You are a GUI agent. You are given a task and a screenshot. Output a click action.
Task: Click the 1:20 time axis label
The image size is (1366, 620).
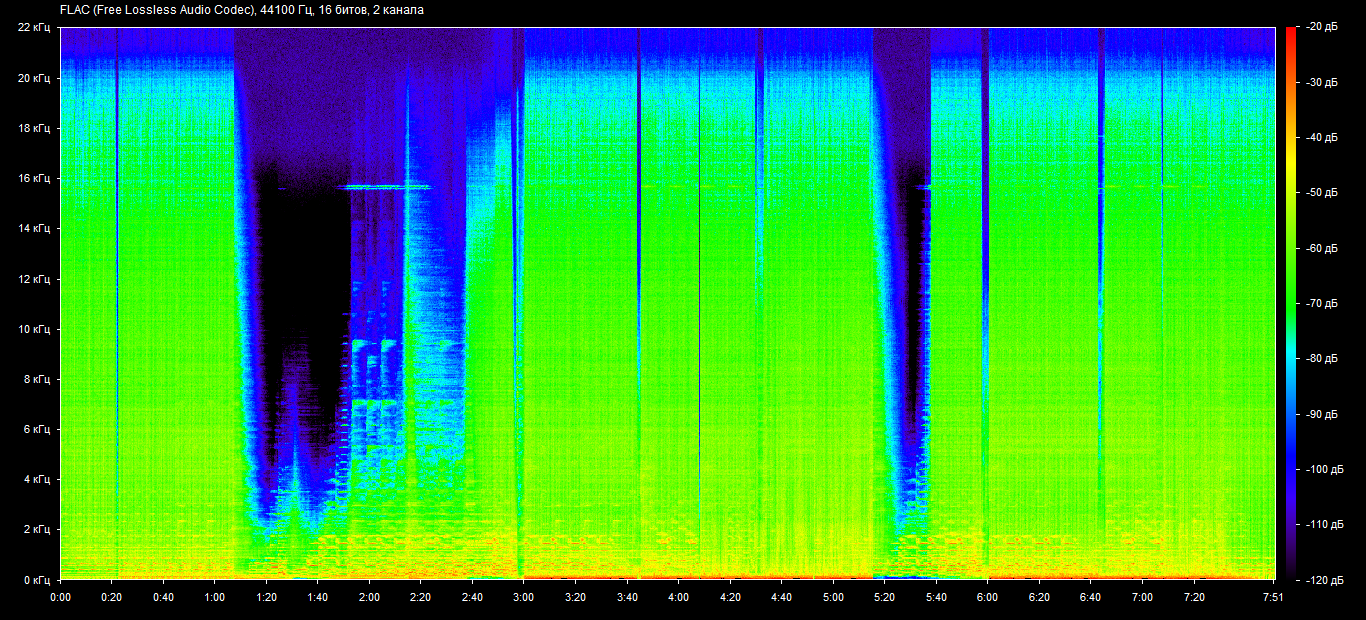266,597
